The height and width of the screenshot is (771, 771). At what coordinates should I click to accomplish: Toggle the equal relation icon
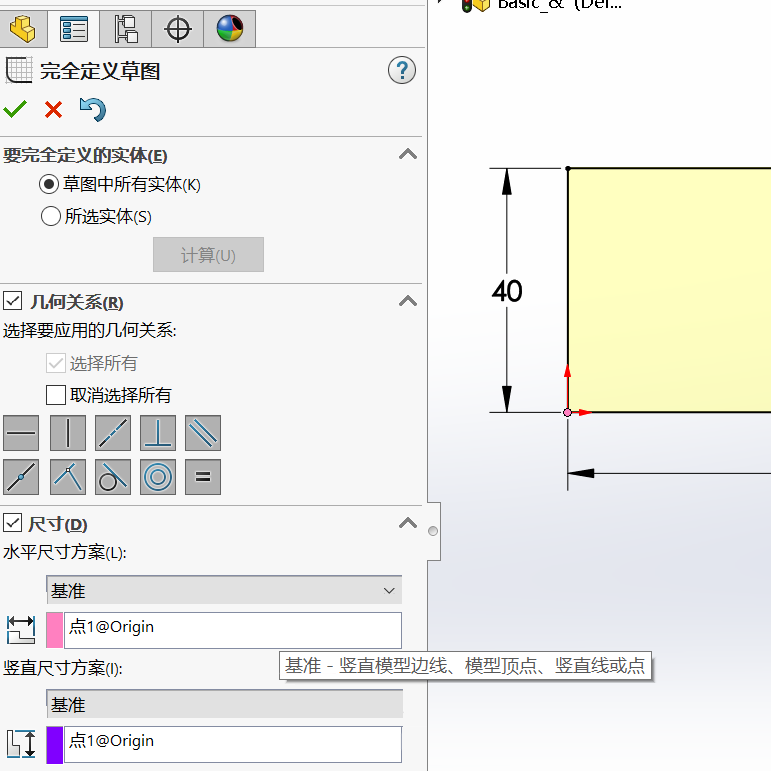click(203, 477)
